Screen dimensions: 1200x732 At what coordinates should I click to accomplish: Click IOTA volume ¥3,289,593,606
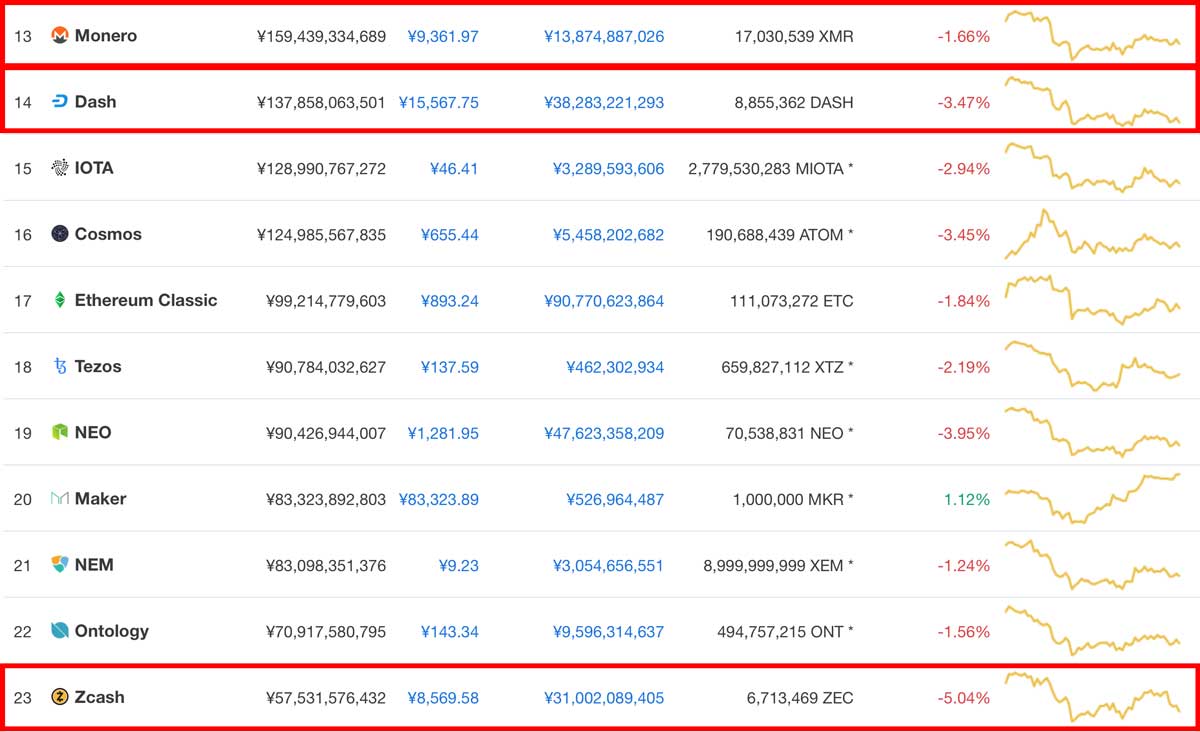click(608, 169)
